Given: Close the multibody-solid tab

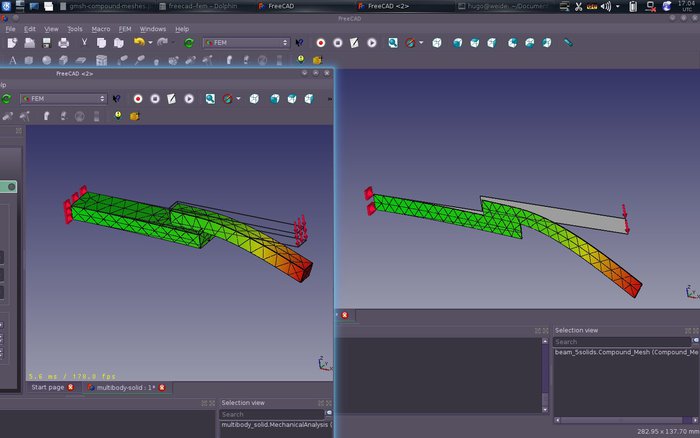Looking at the screenshot, I should click(162, 387).
